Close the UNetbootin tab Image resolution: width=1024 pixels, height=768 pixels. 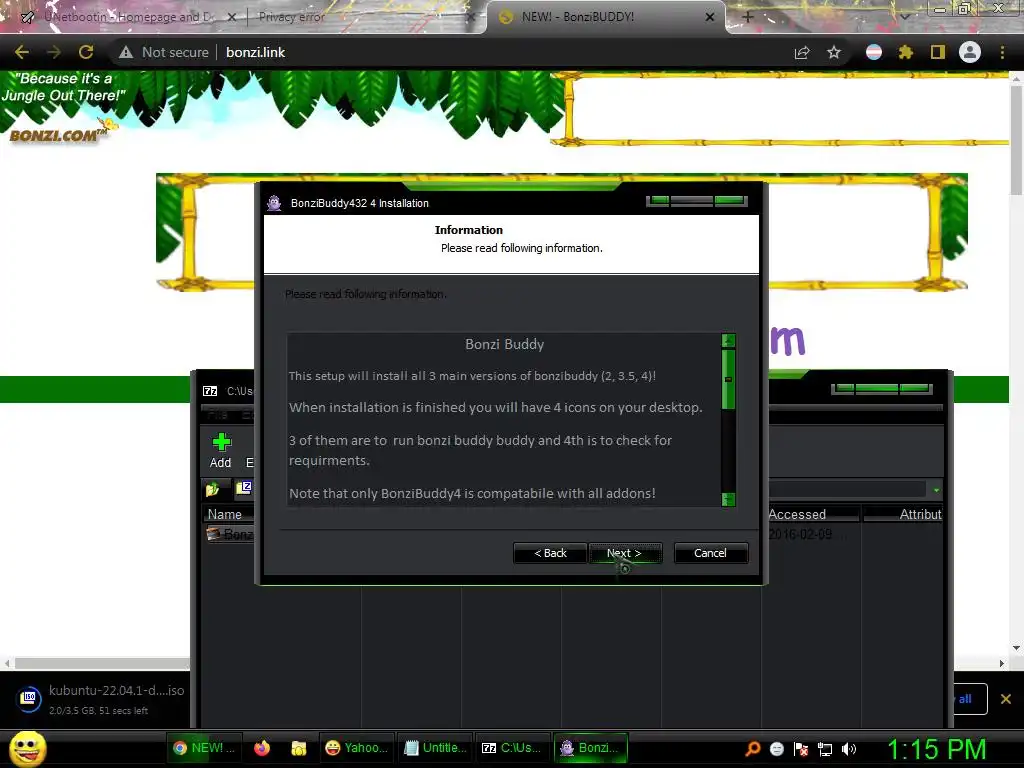coord(231,17)
